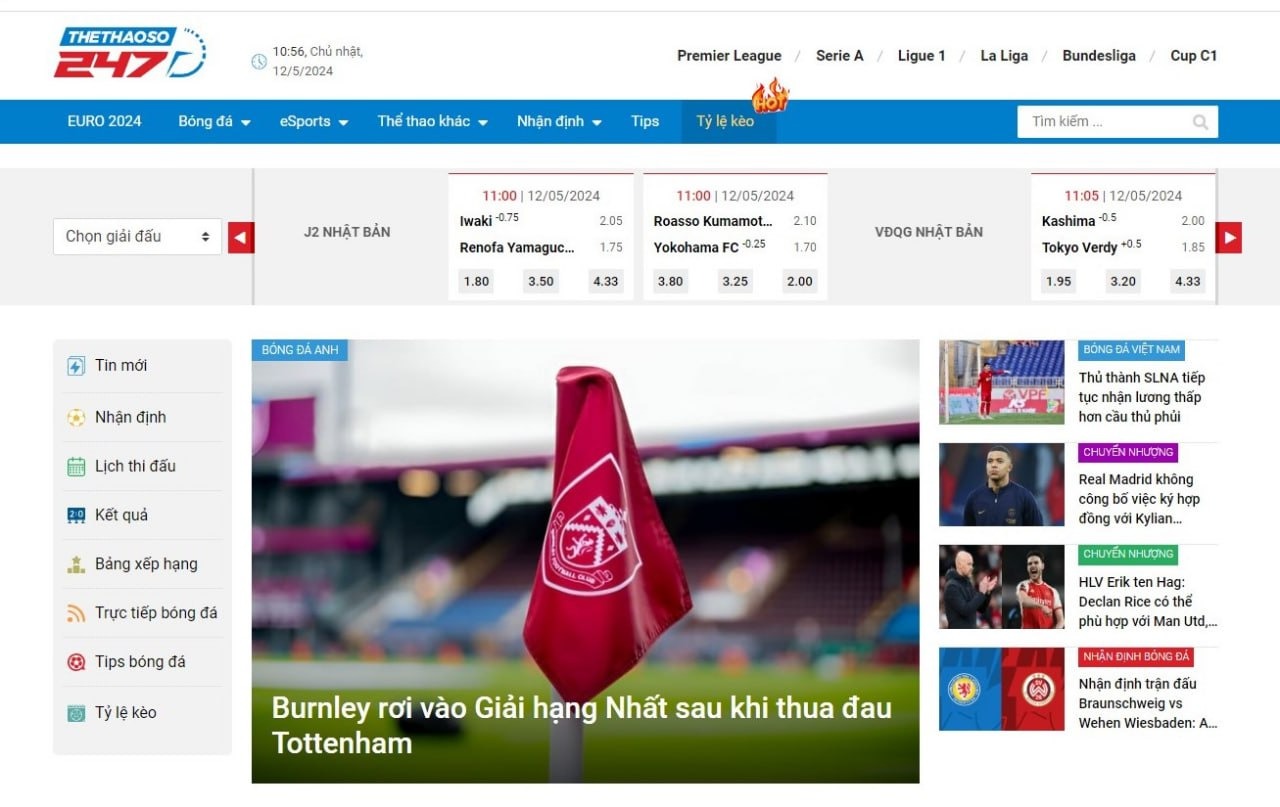Image resolution: width=1280 pixels, height=807 pixels.
Task: Click the 1.95 odds for Kashima match
Action: pos(1059,281)
